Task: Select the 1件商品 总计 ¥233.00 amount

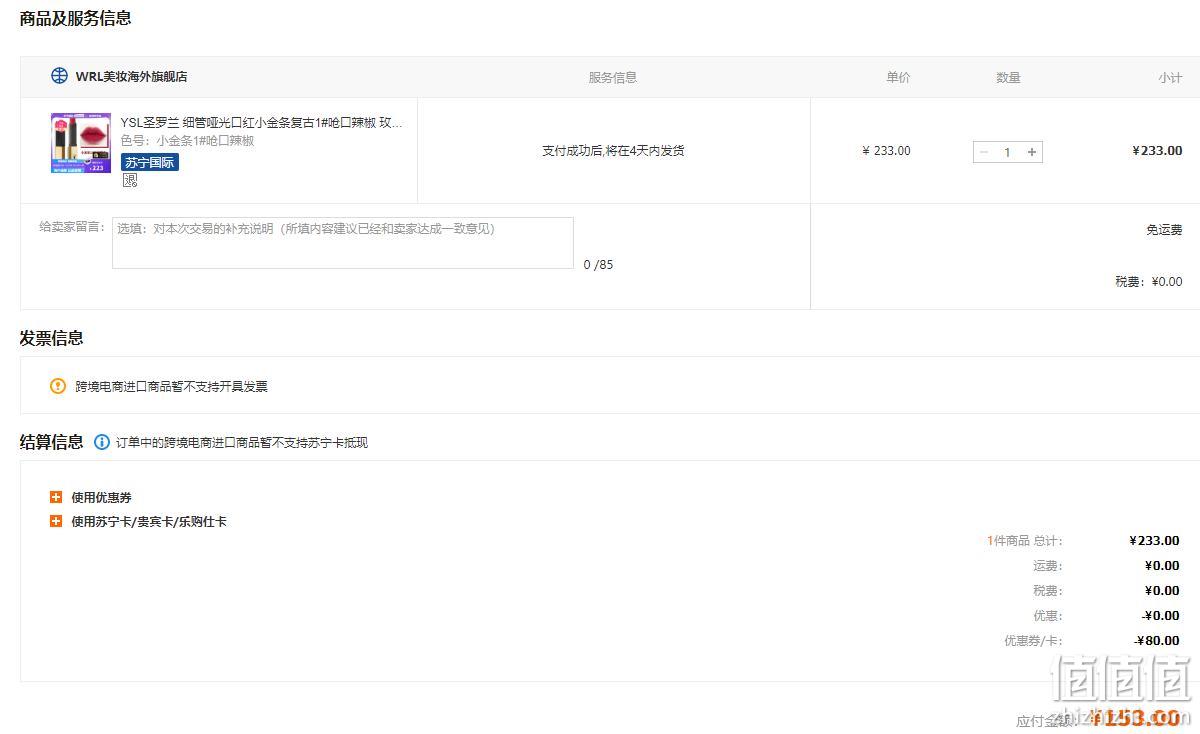Action: coord(1154,540)
